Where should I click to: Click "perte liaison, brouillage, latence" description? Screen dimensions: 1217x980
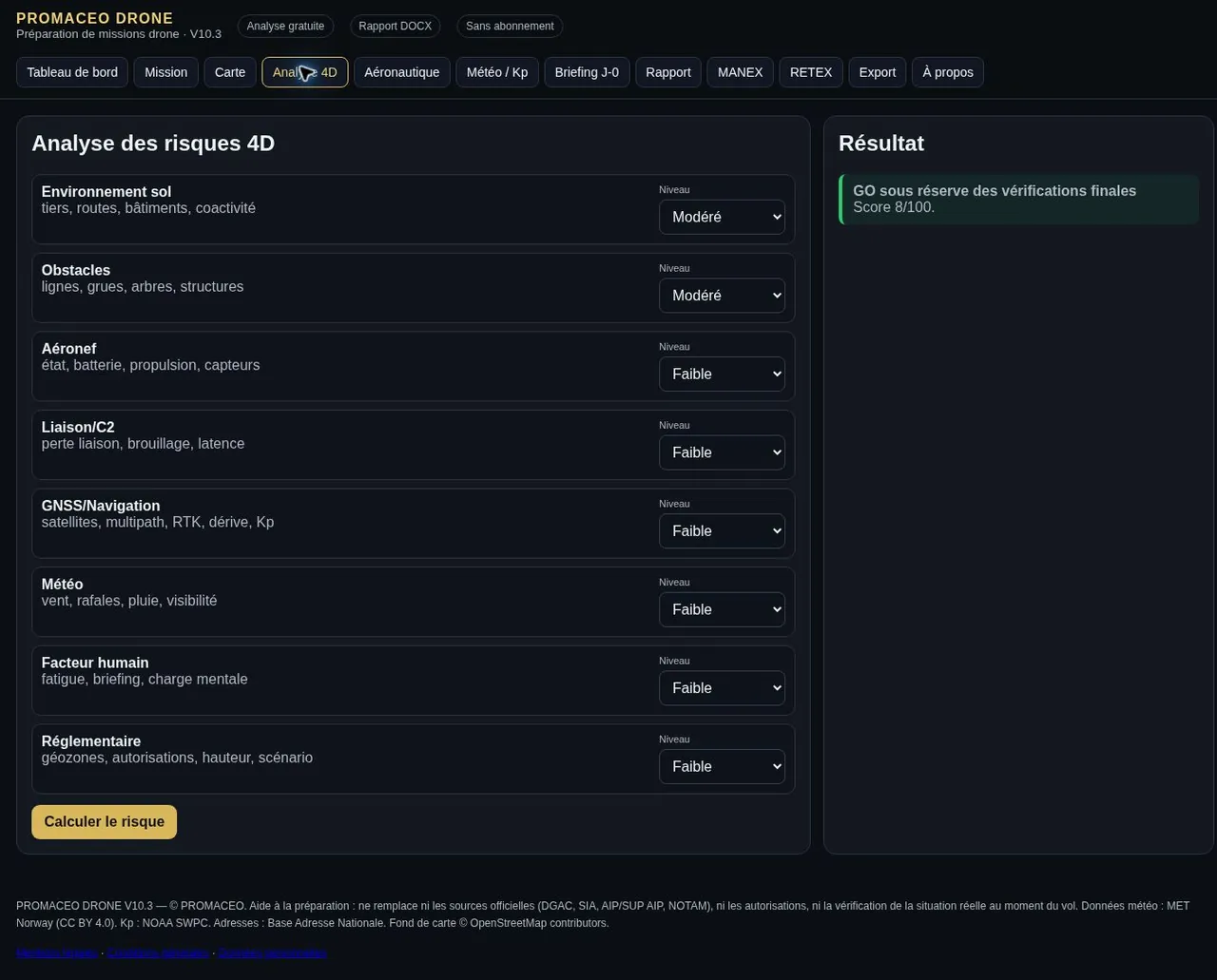coord(144,444)
